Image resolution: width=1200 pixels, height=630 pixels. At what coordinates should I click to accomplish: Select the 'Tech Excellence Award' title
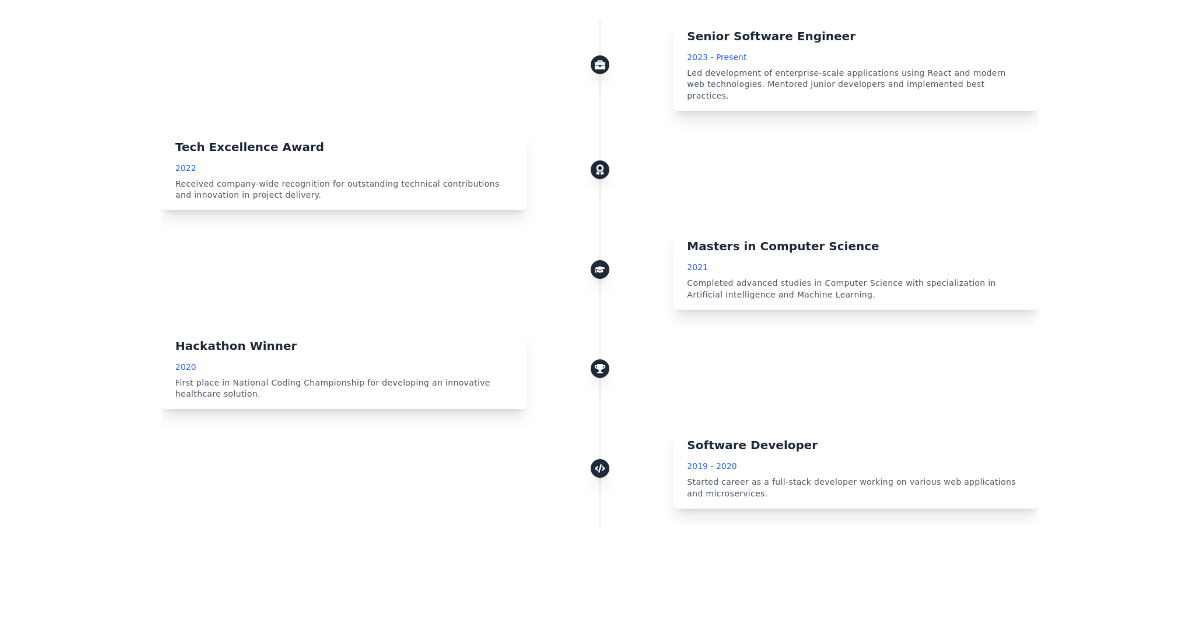click(249, 147)
